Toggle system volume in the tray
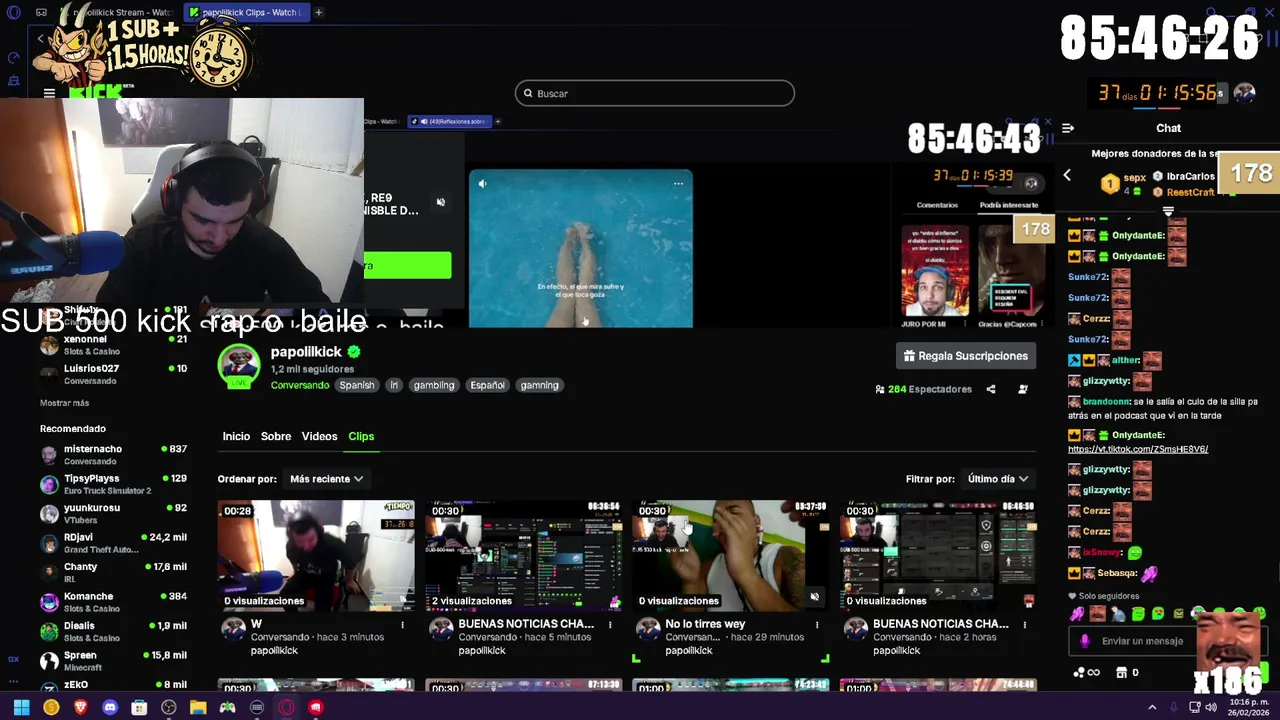1280x720 pixels. click(1211, 707)
